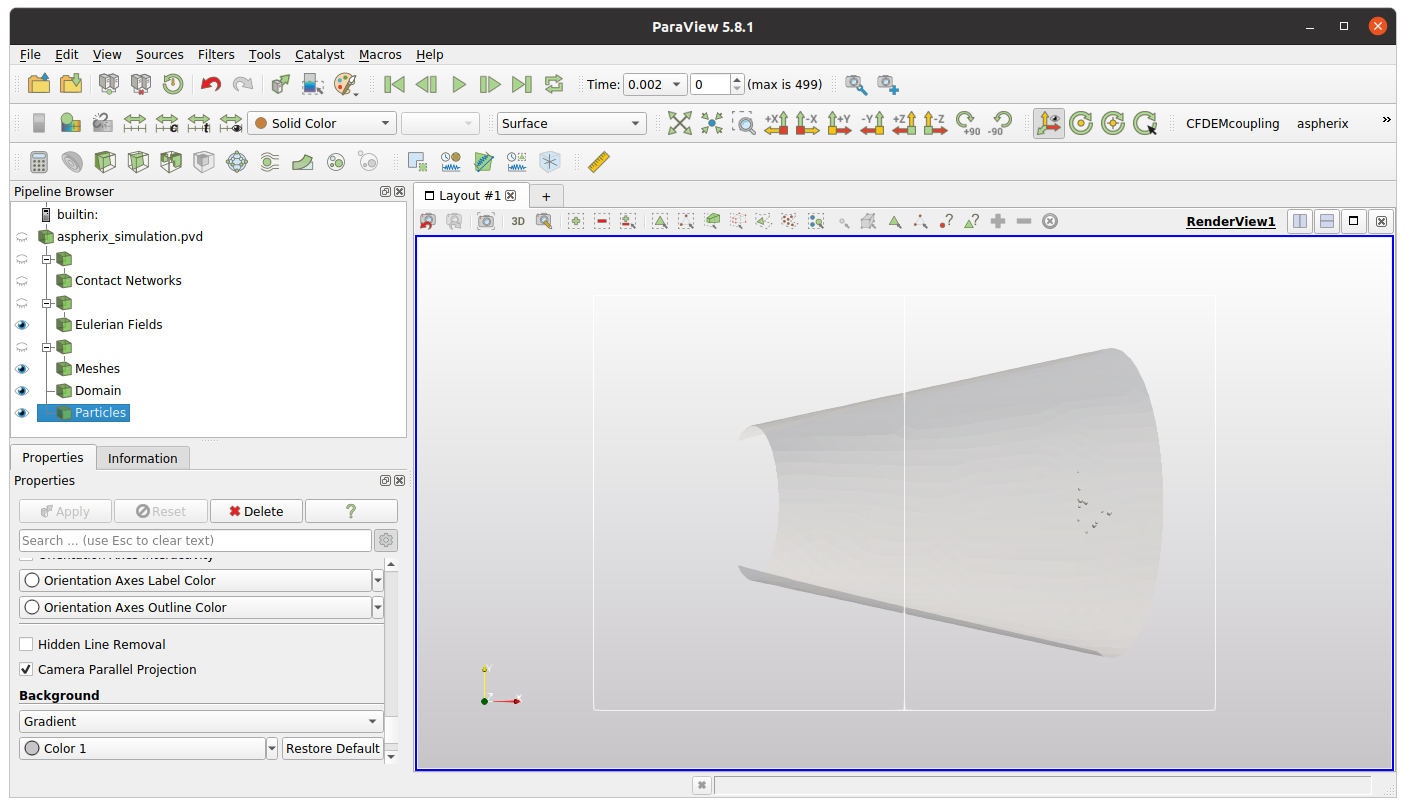
Task: Open the Solid Color coloring dropdown
Action: click(x=322, y=123)
